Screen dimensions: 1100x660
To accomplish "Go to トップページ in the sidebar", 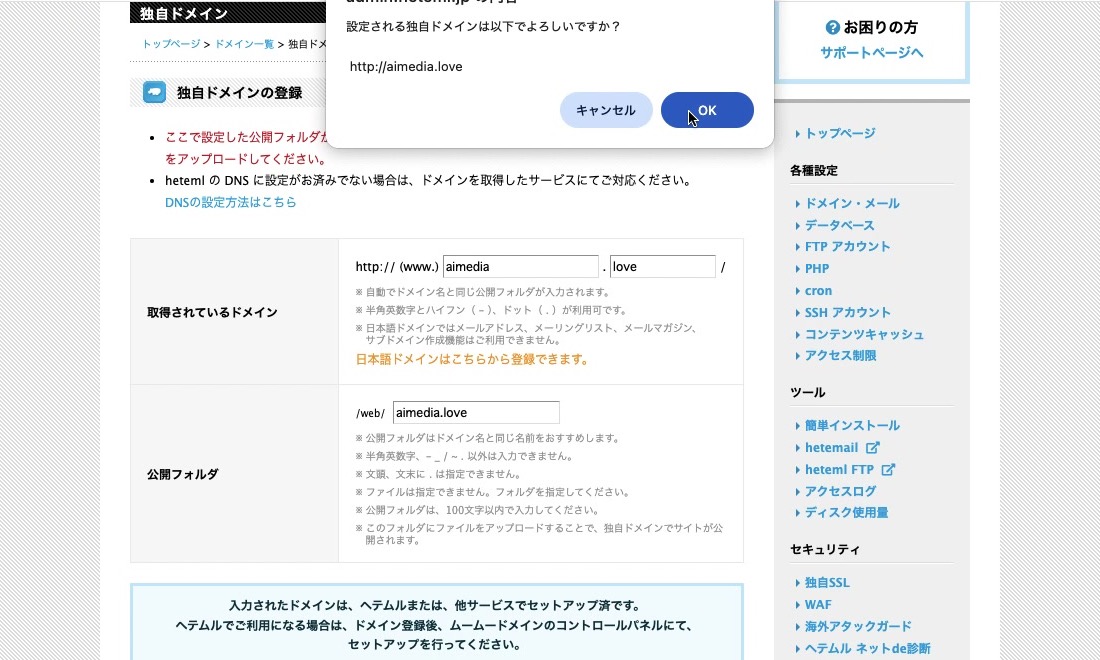I will click(840, 133).
